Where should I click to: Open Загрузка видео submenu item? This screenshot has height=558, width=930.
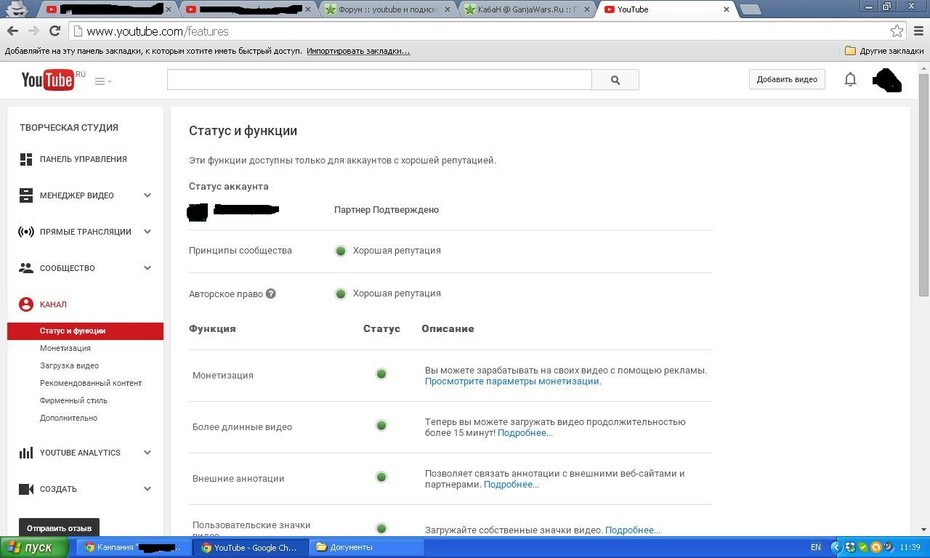pyautogui.click(x=69, y=366)
